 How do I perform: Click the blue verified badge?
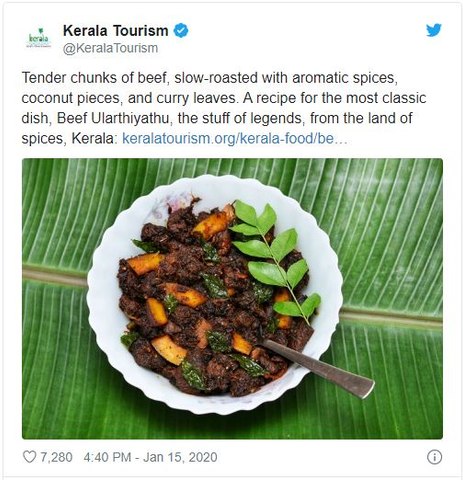click(x=181, y=31)
